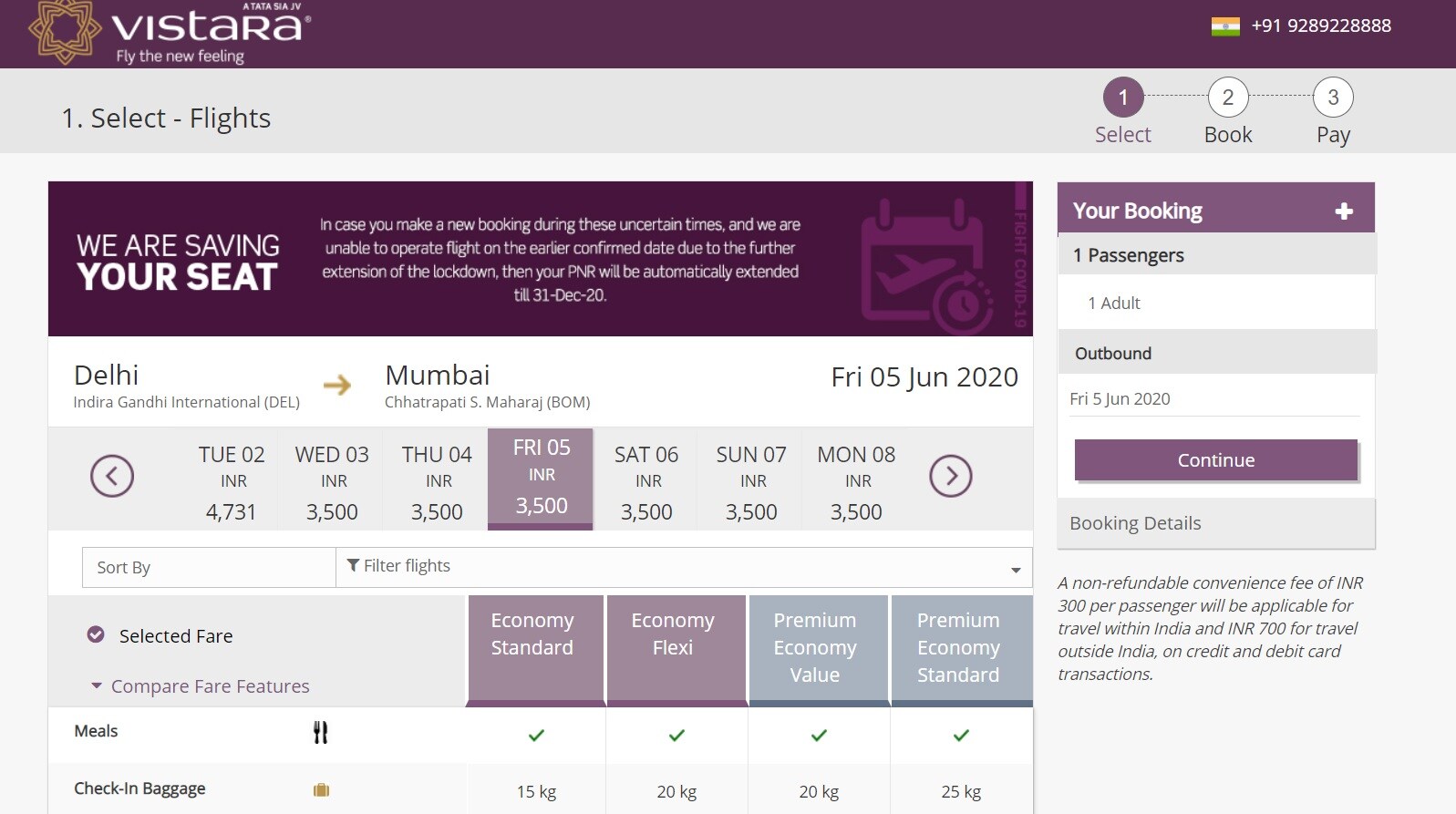The width and height of the screenshot is (1456, 814).
Task: Click the Meals checkmark for Economy Standard
Action: click(536, 735)
